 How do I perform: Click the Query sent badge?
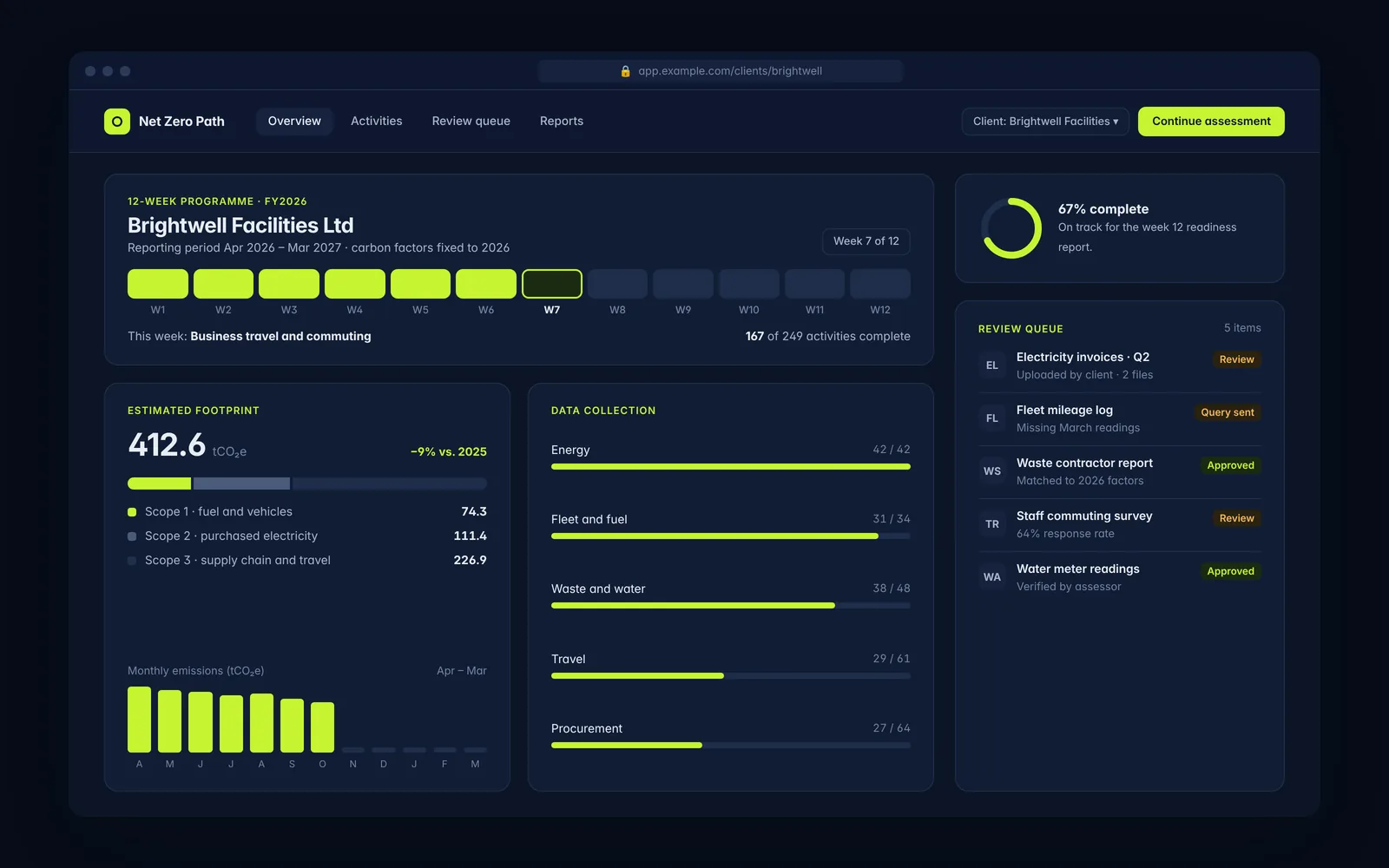coord(1228,412)
